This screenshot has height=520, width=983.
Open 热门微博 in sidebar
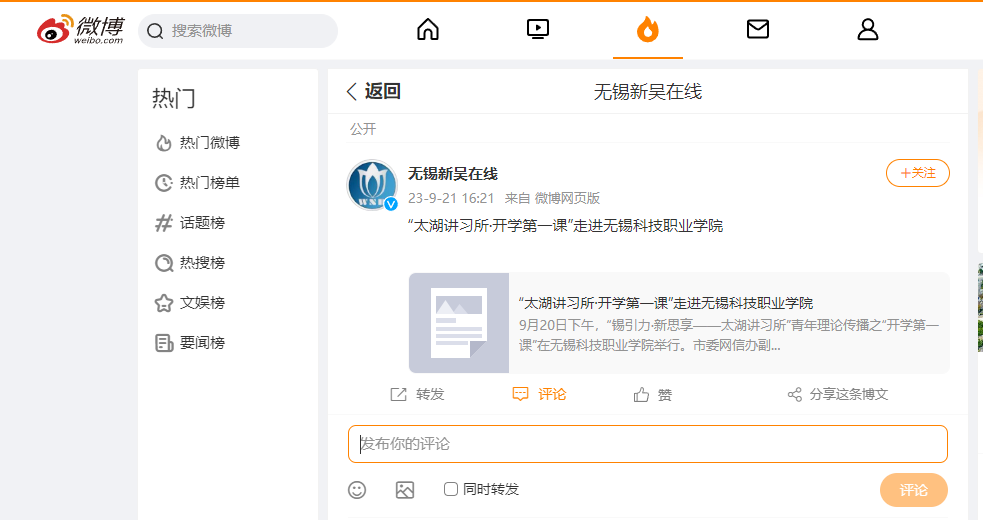(197, 143)
